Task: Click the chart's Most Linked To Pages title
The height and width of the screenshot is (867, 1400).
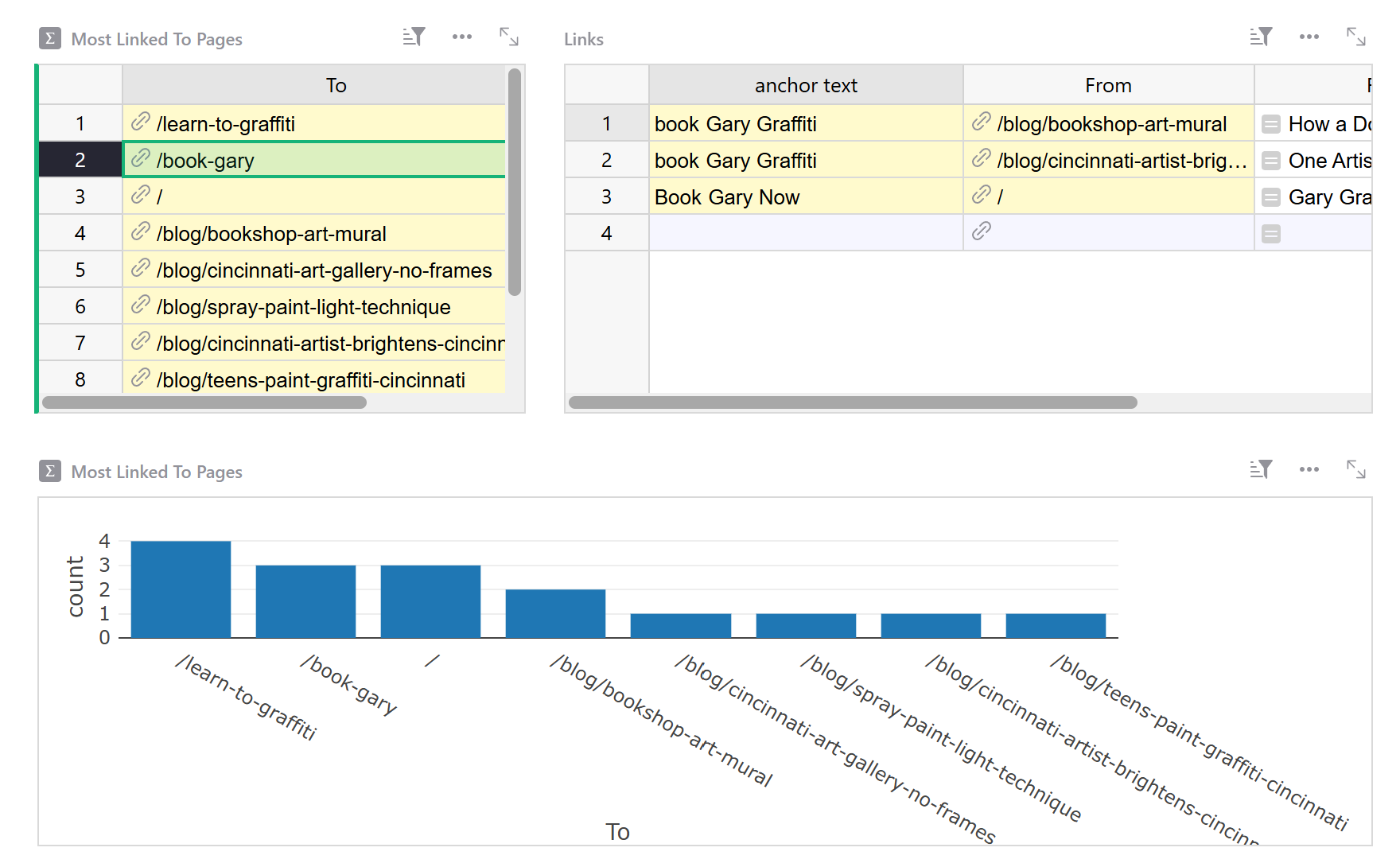Action: click(157, 472)
